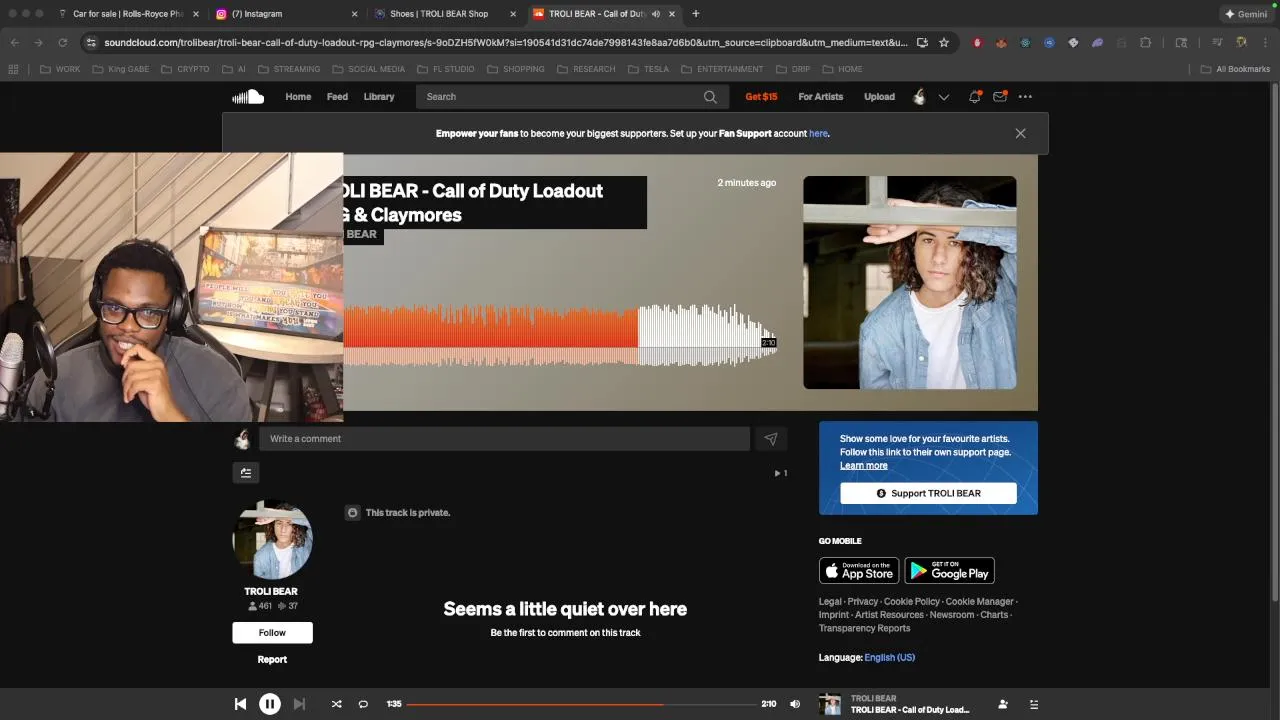Viewport: 1280px width, 720px height.
Task: Click the Get $15 link
Action: click(761, 97)
